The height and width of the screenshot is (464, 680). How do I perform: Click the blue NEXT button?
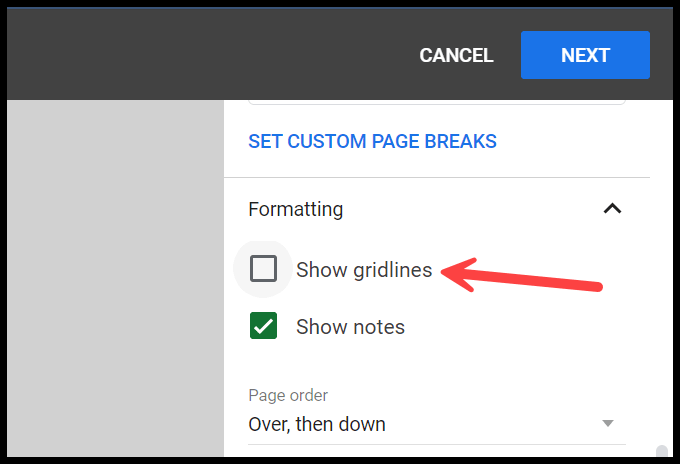pyautogui.click(x=585, y=55)
